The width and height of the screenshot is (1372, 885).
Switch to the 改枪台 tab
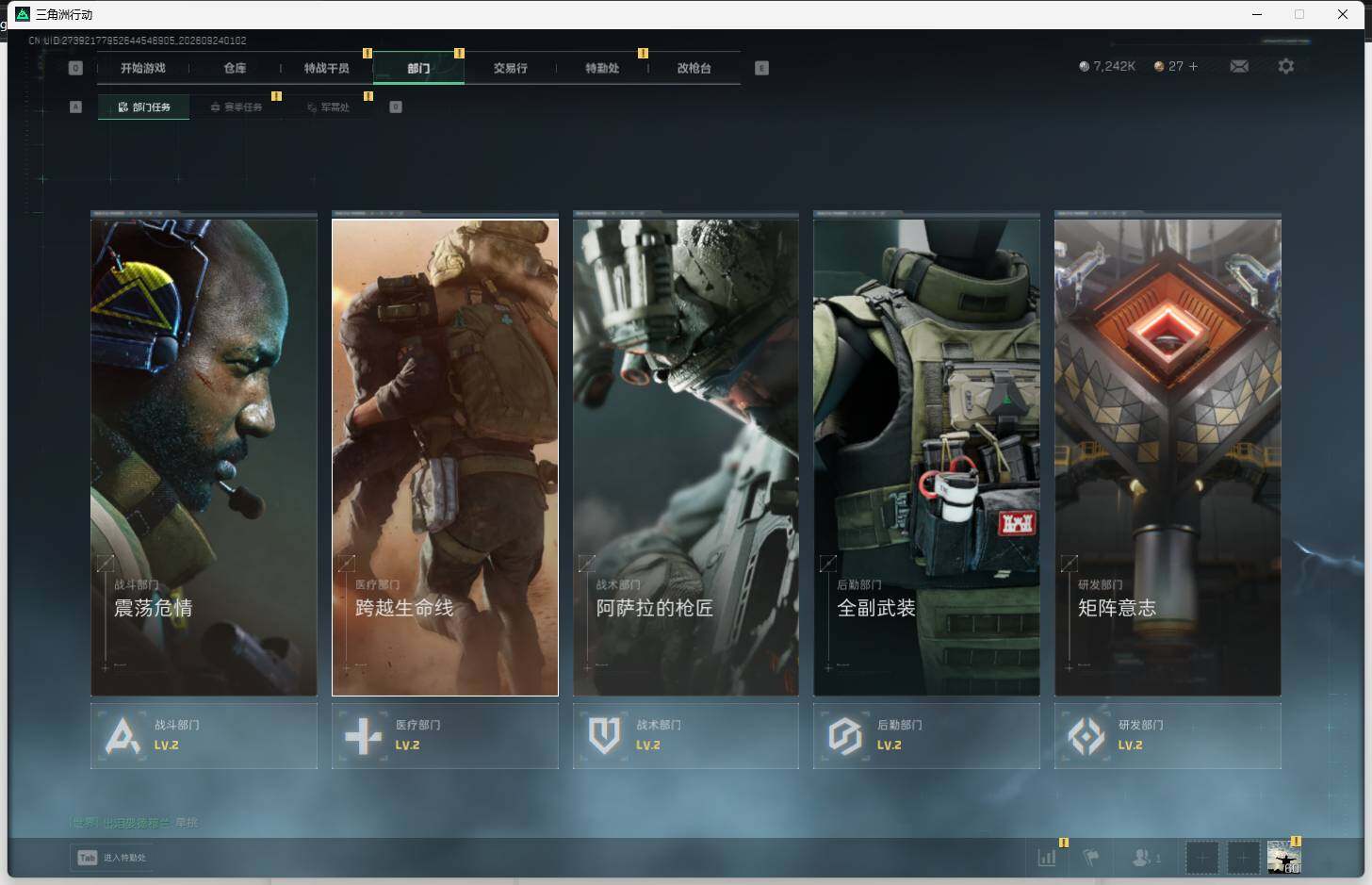point(694,68)
